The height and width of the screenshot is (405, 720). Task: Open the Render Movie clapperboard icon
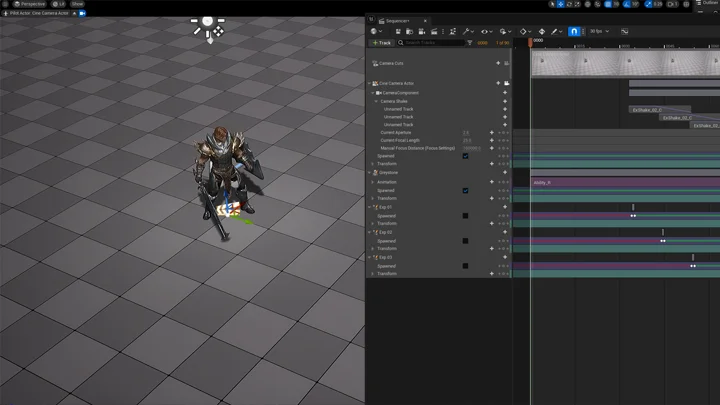coord(434,31)
